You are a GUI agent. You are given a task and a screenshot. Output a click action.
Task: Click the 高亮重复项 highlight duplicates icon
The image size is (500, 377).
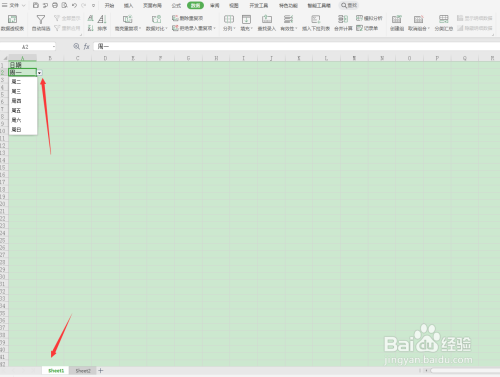pos(128,19)
